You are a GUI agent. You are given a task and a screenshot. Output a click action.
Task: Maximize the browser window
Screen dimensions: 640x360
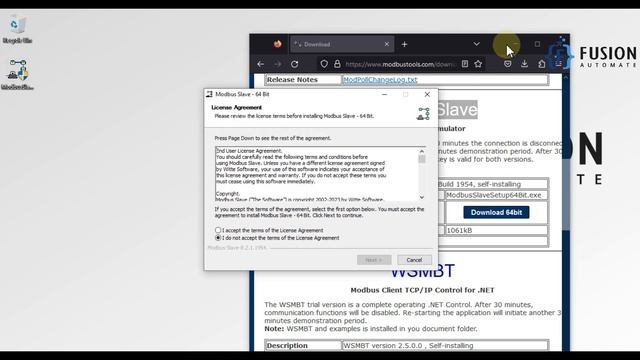coord(537,44)
